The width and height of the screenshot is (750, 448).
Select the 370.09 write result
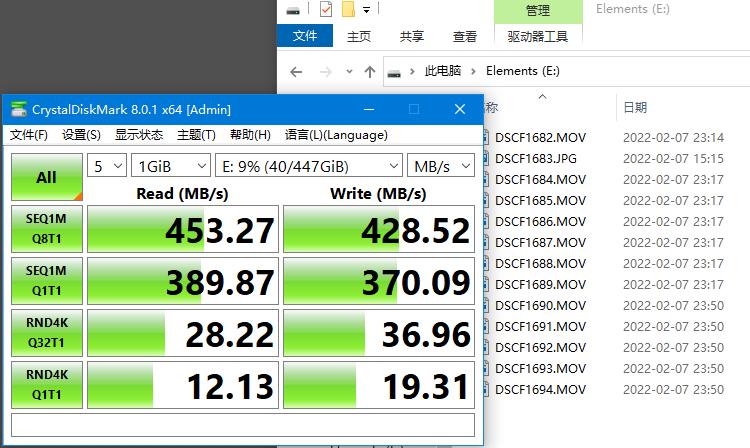(x=379, y=281)
